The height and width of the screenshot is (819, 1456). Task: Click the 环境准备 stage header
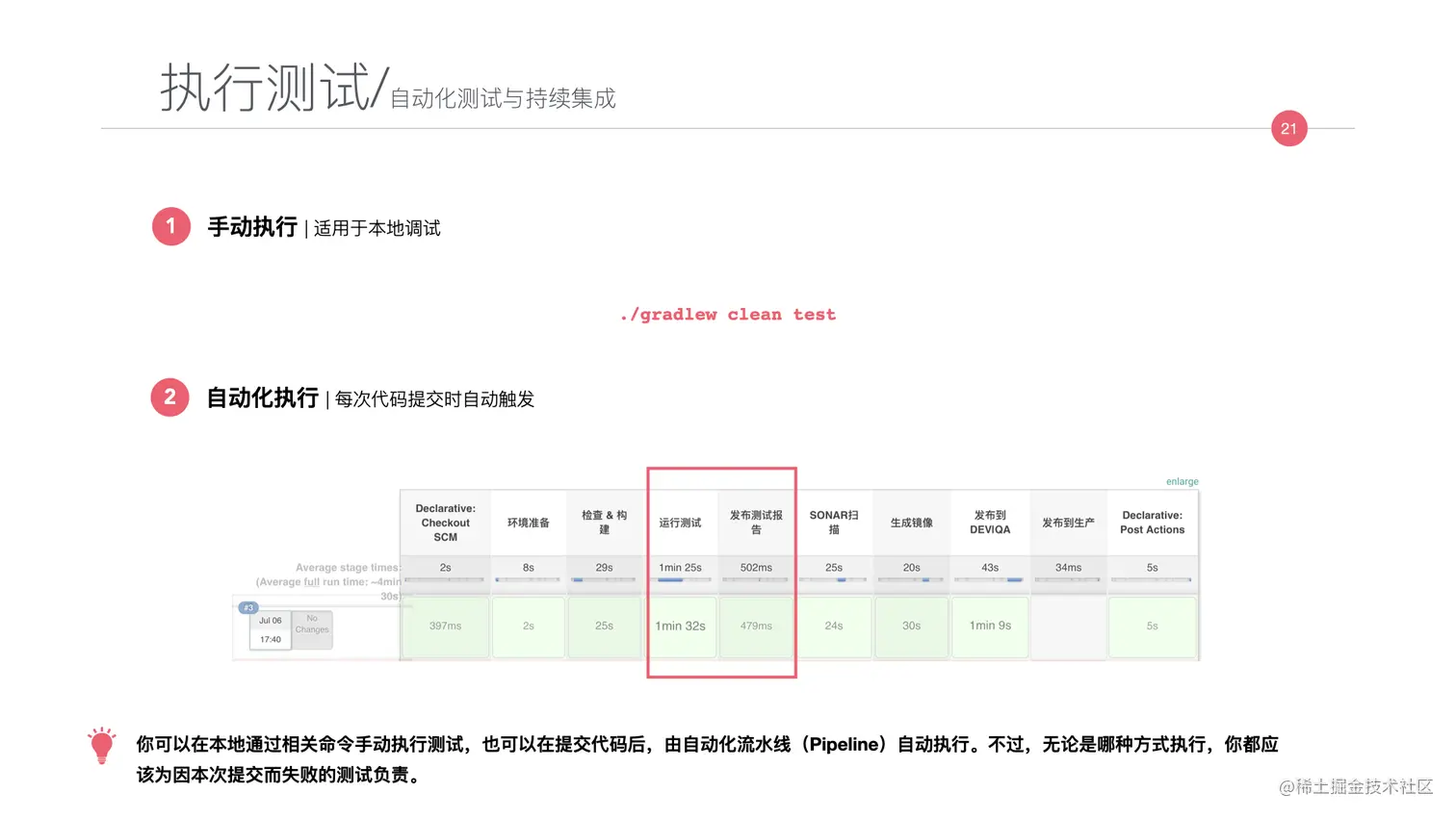coord(529,523)
